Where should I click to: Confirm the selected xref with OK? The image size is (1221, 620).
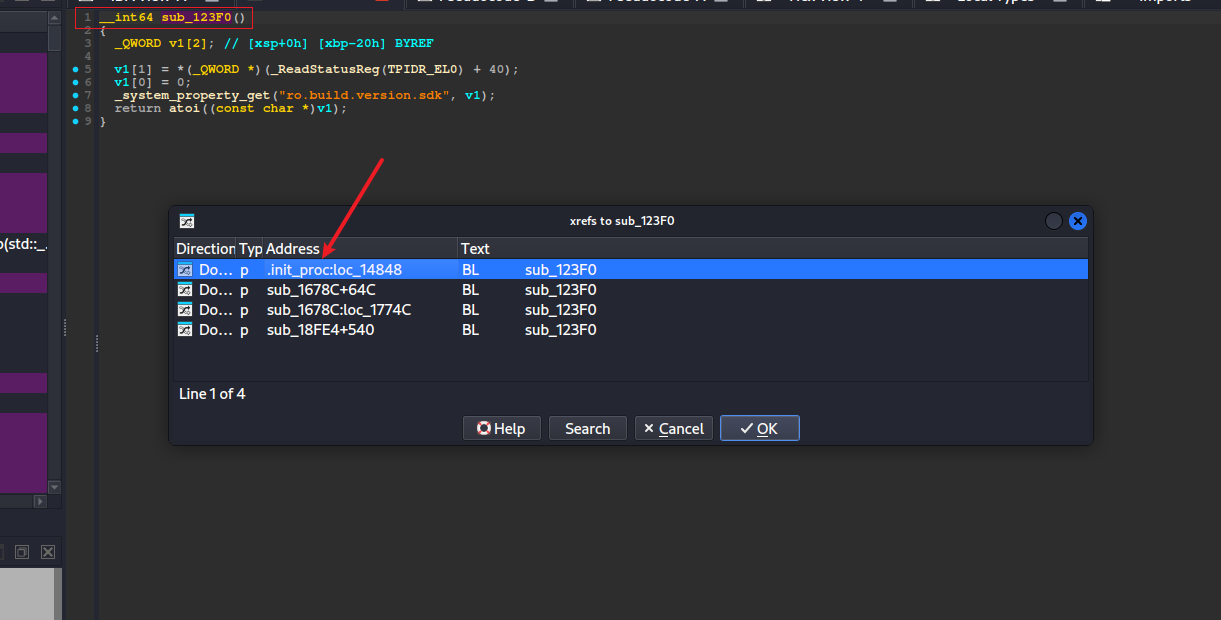[759, 428]
